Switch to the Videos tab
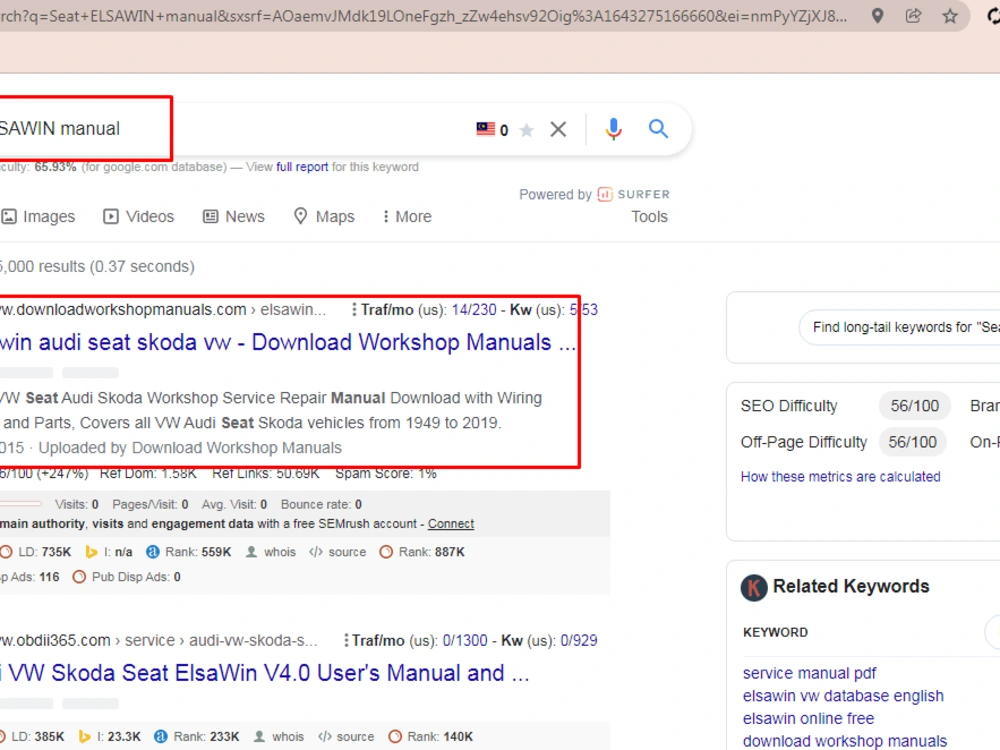1000x750 pixels. pyautogui.click(x=138, y=217)
